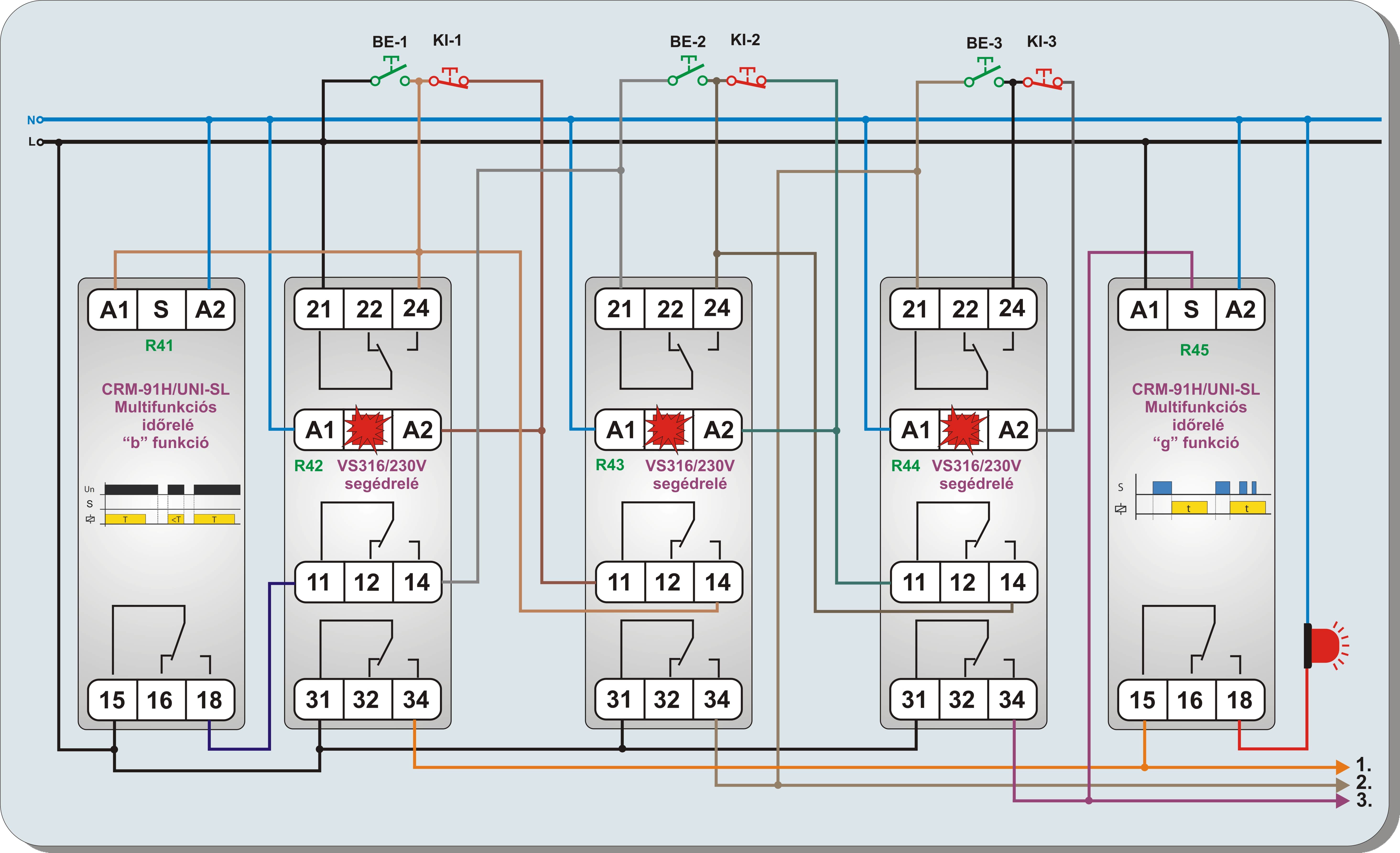Viewport: 1400px width, 853px height.
Task: Click the CRM-91H/UNI-SL text on R41
Action: [165, 389]
